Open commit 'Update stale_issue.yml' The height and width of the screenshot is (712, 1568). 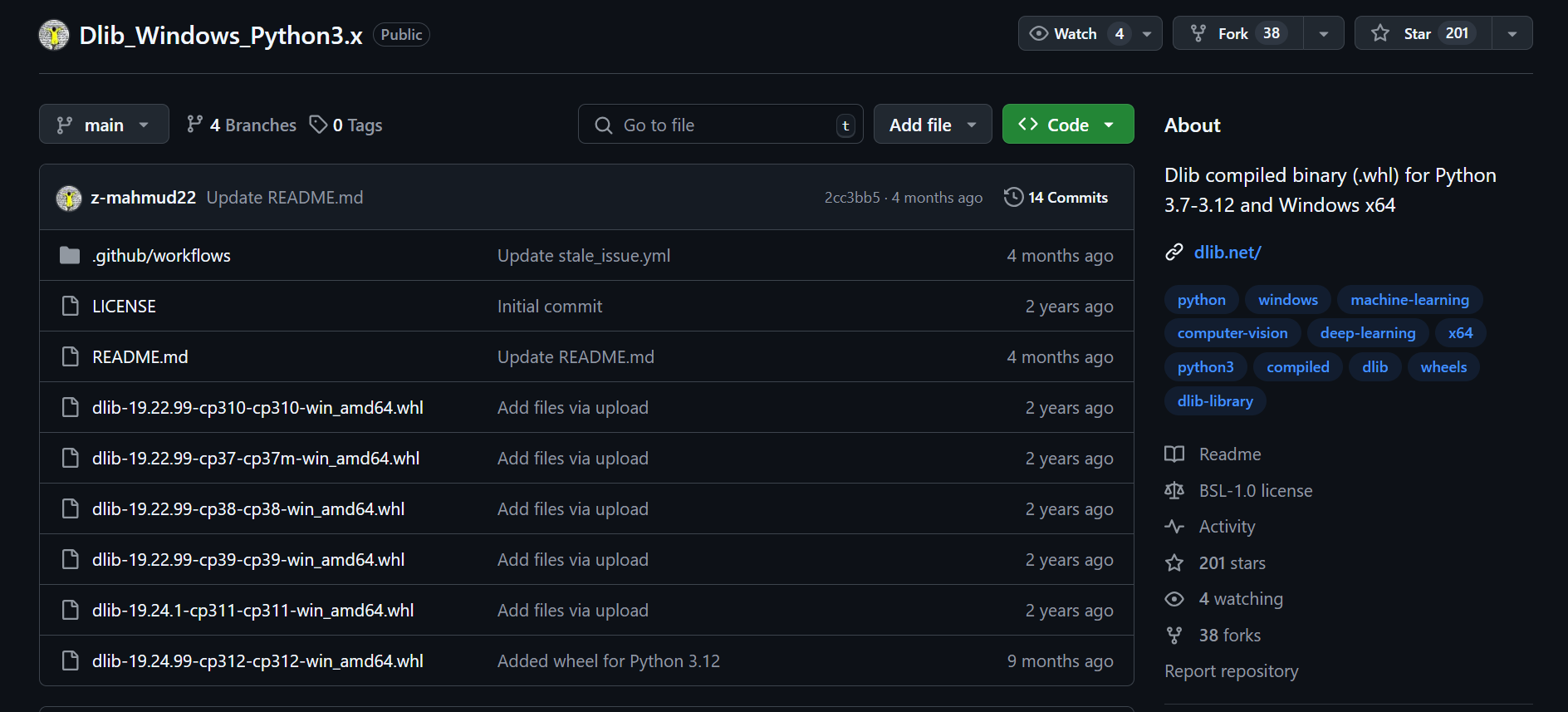pos(584,256)
